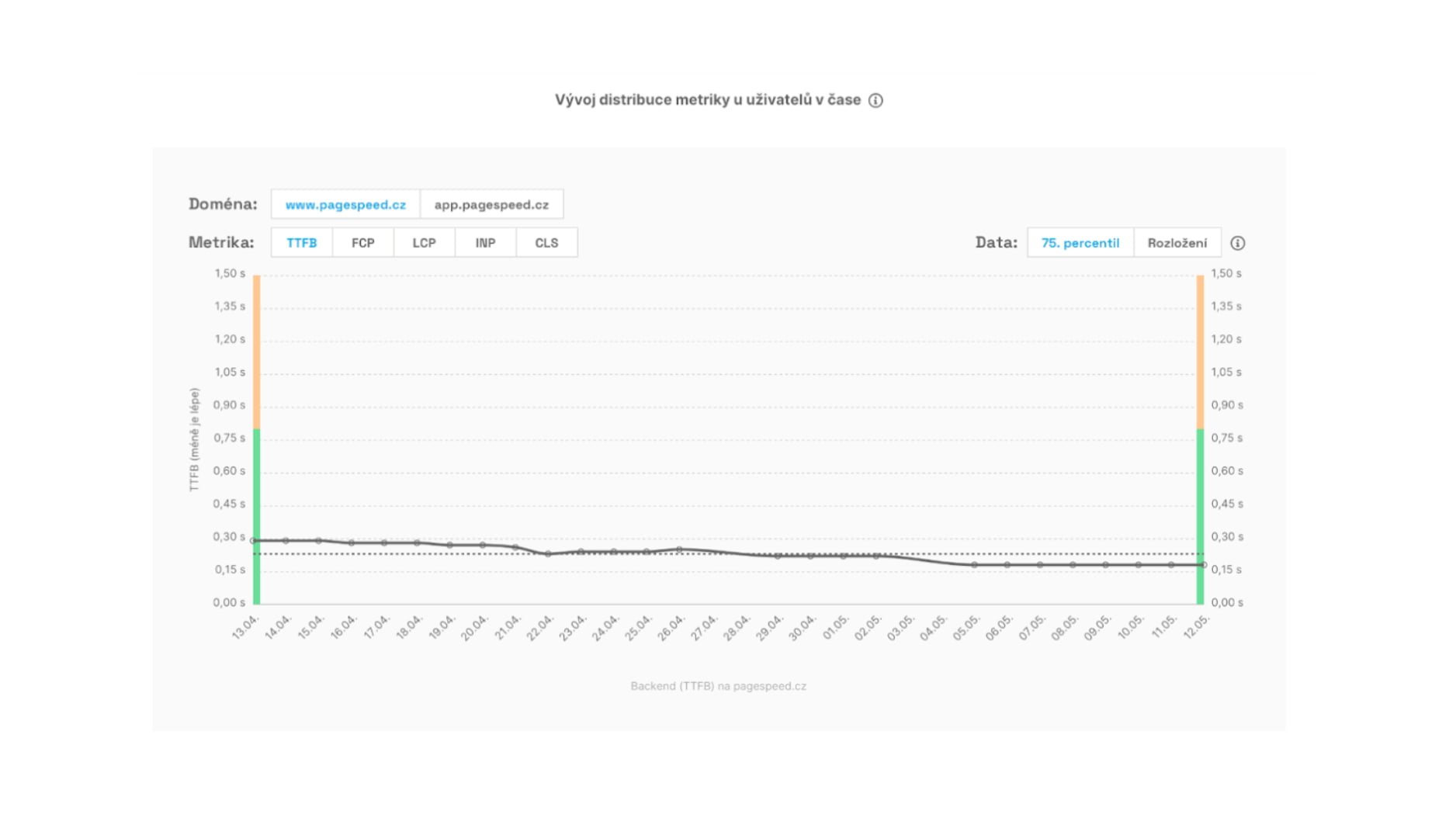Click the info icon beside the Data options
This screenshot has width=1456, height=818.
coord(1238,242)
